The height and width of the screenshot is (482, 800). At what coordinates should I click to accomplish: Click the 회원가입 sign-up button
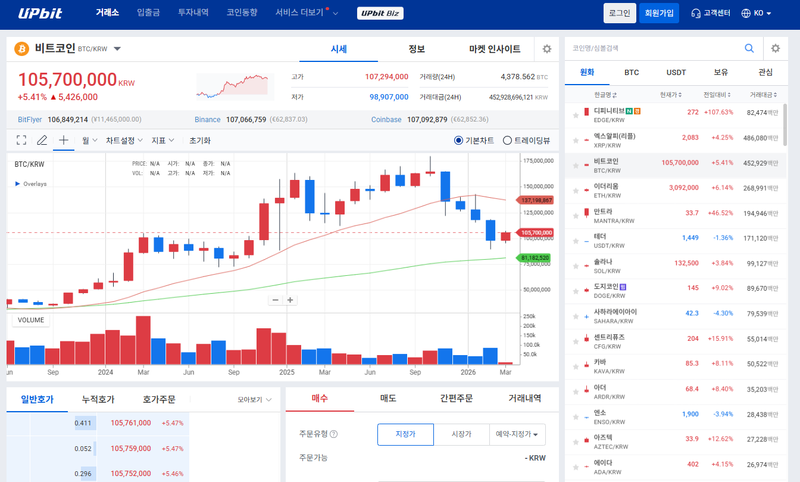[x=659, y=13]
